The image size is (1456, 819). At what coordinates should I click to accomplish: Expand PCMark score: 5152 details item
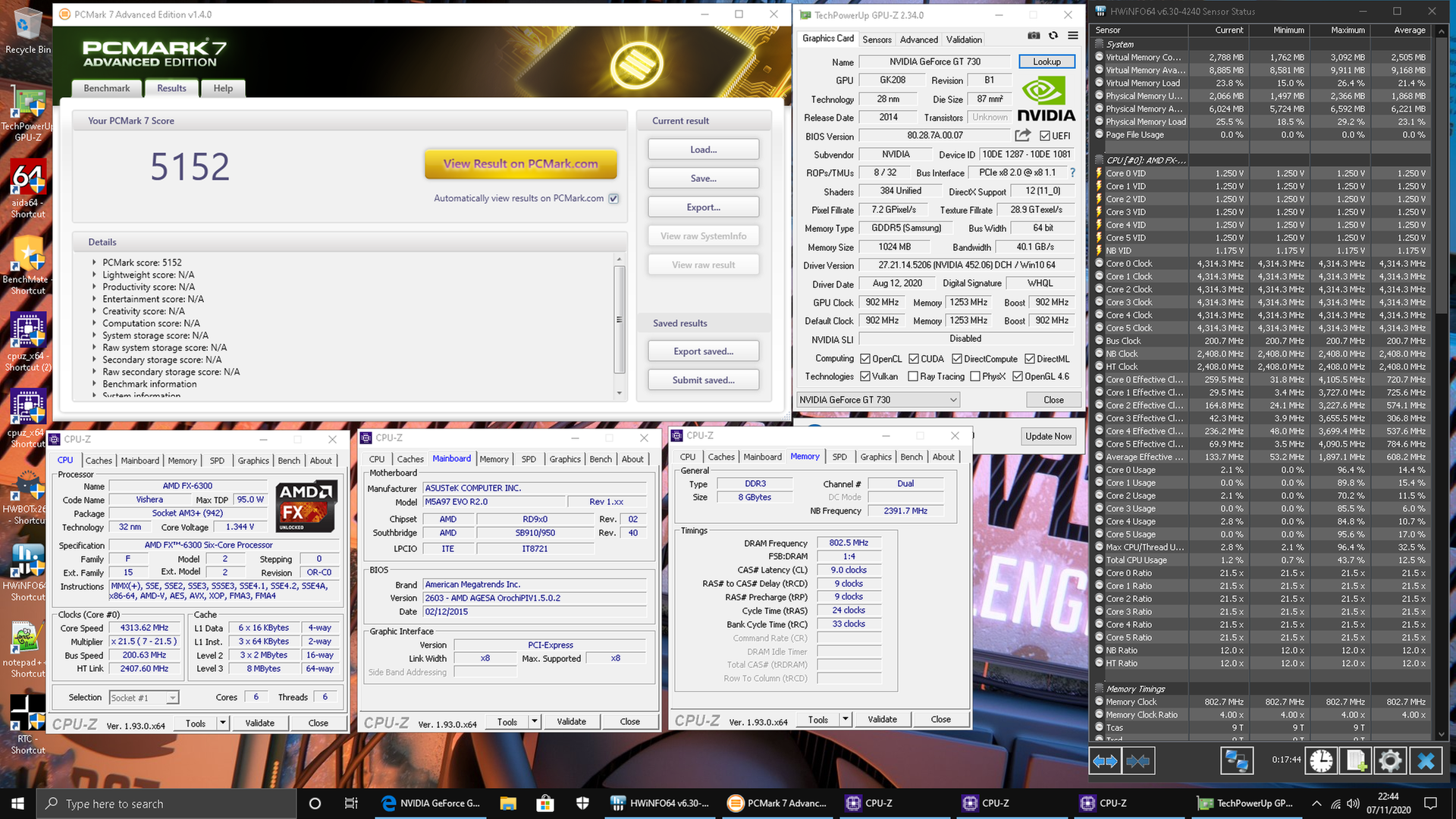95,262
